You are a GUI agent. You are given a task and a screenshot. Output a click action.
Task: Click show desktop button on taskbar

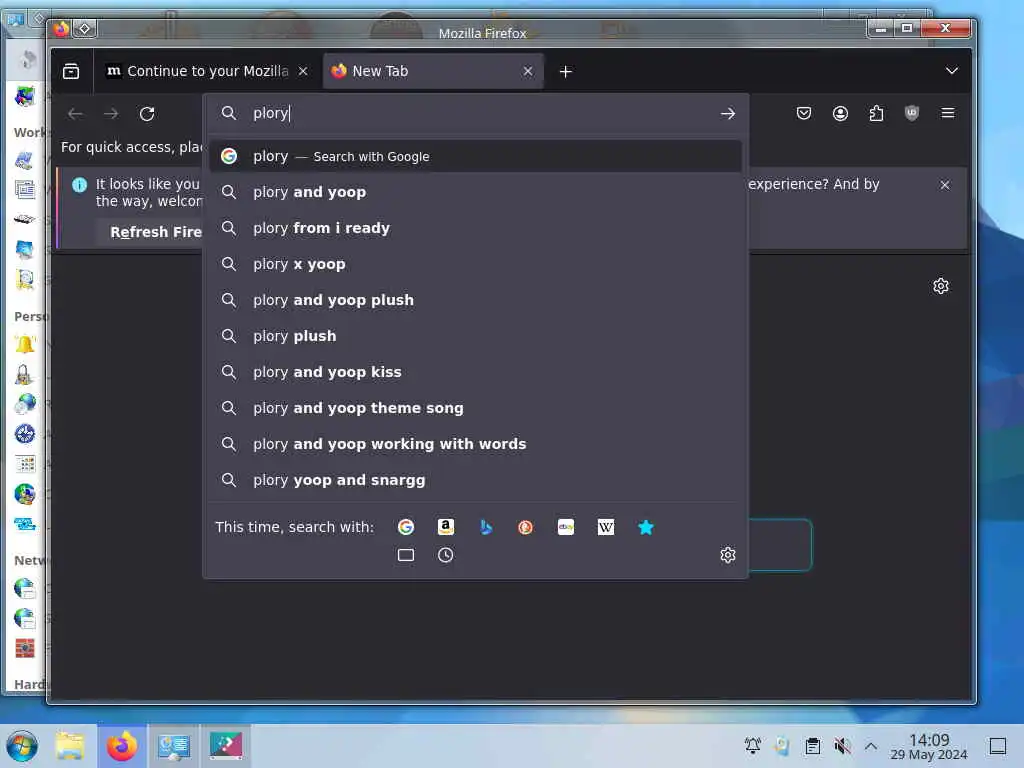[997, 746]
